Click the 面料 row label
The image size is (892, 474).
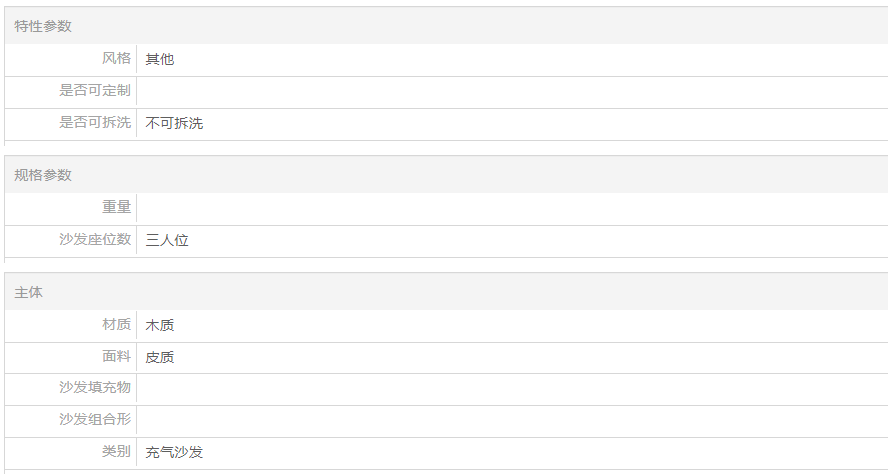[x=116, y=357]
